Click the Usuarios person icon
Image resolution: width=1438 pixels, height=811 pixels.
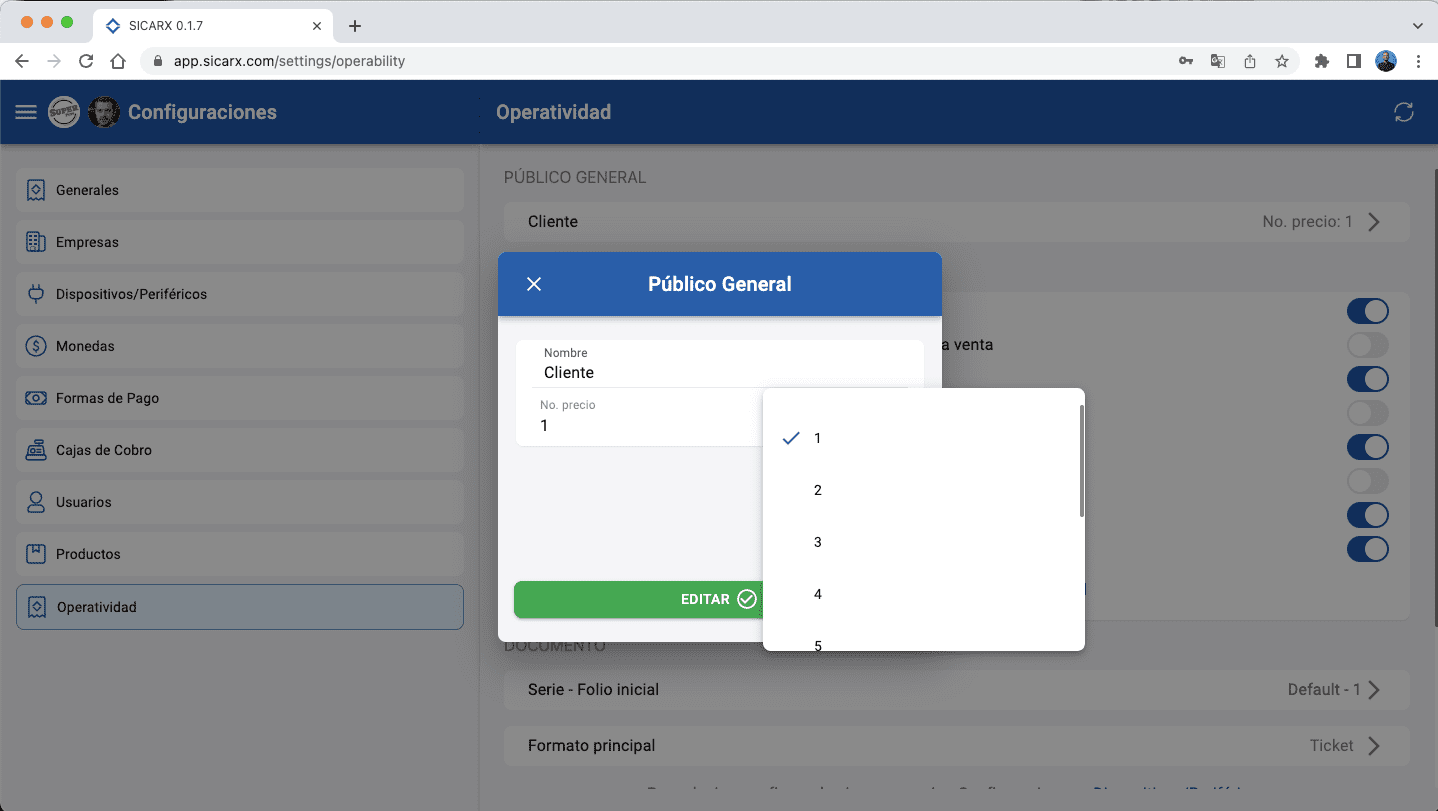coord(36,502)
